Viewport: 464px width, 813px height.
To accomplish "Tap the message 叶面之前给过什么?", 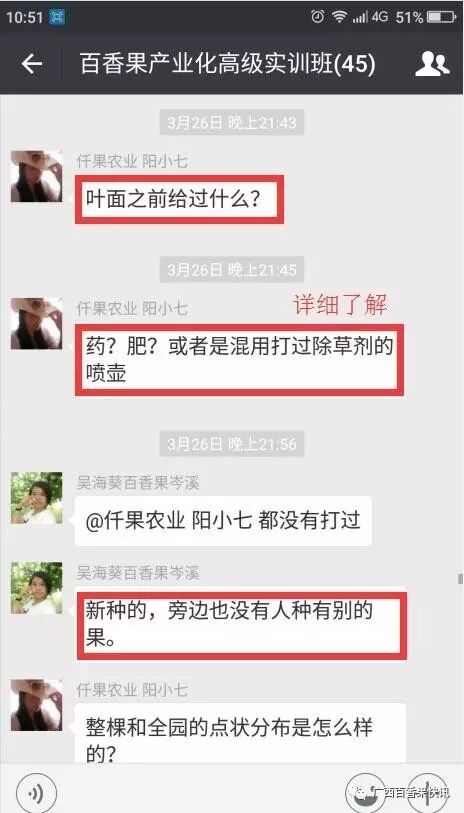I will (179, 200).
